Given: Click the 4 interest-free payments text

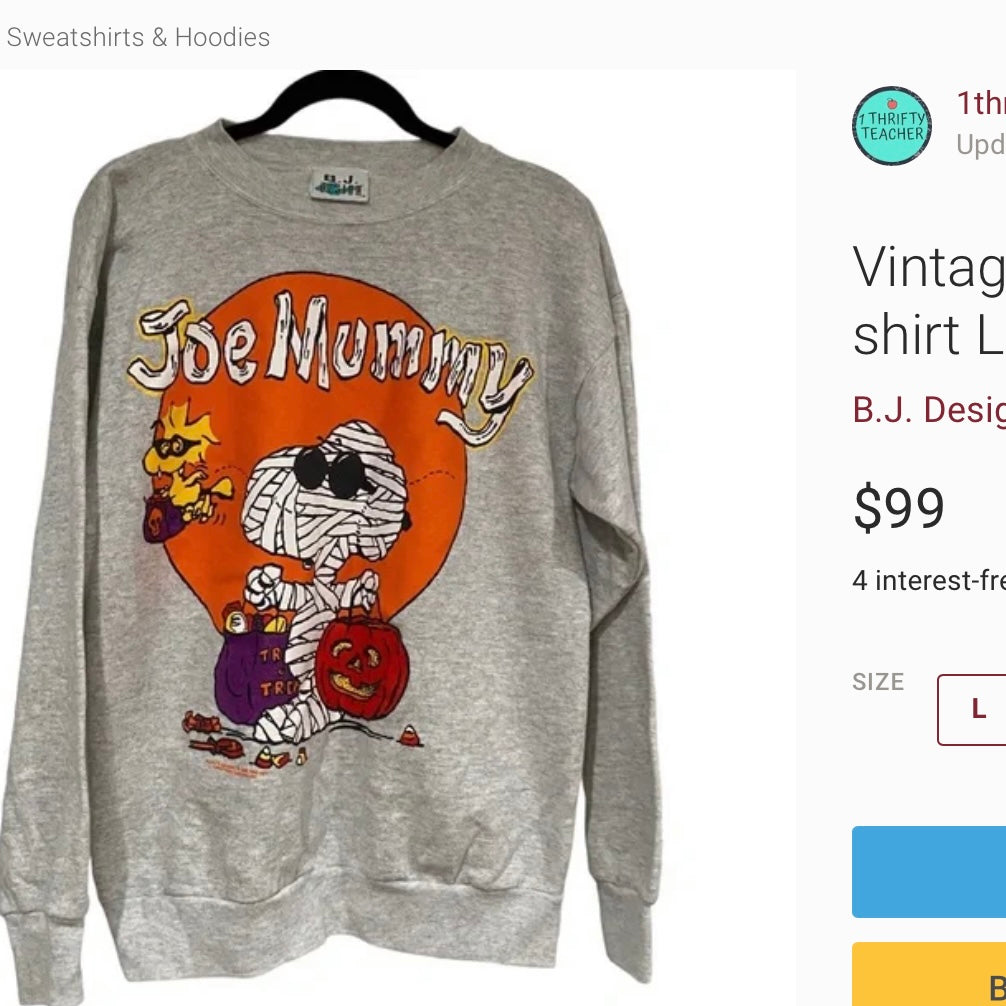Looking at the screenshot, I should pyautogui.click(x=928, y=581).
